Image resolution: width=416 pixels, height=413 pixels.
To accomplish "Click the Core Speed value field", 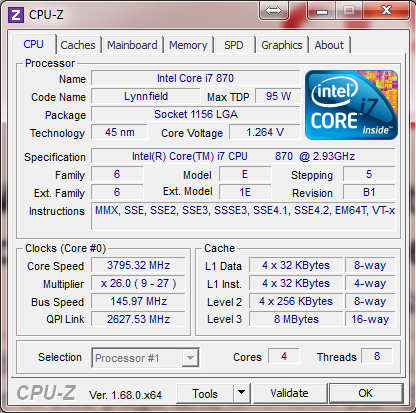I will [x=138, y=265].
